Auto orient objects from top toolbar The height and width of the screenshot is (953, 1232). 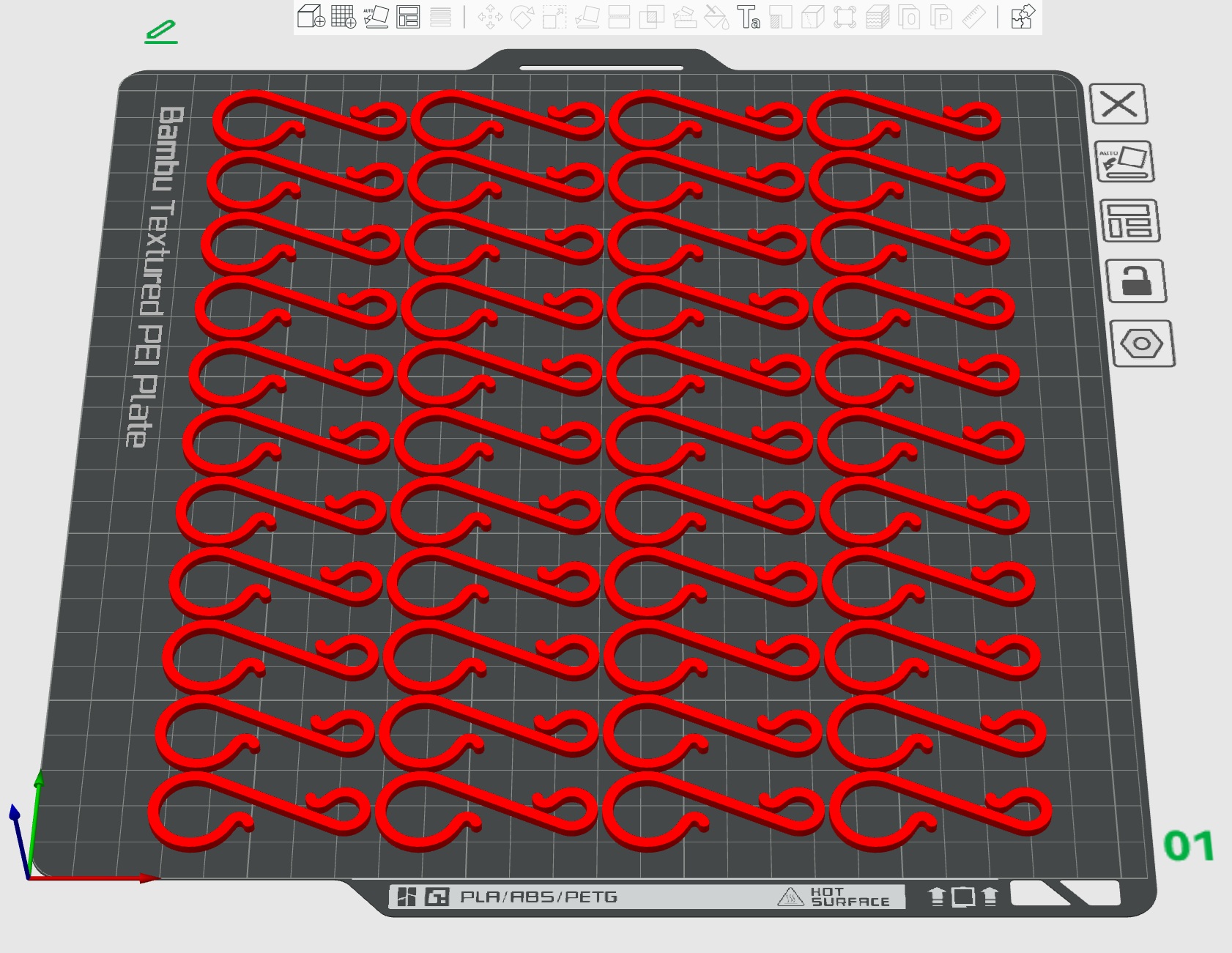click(x=376, y=16)
